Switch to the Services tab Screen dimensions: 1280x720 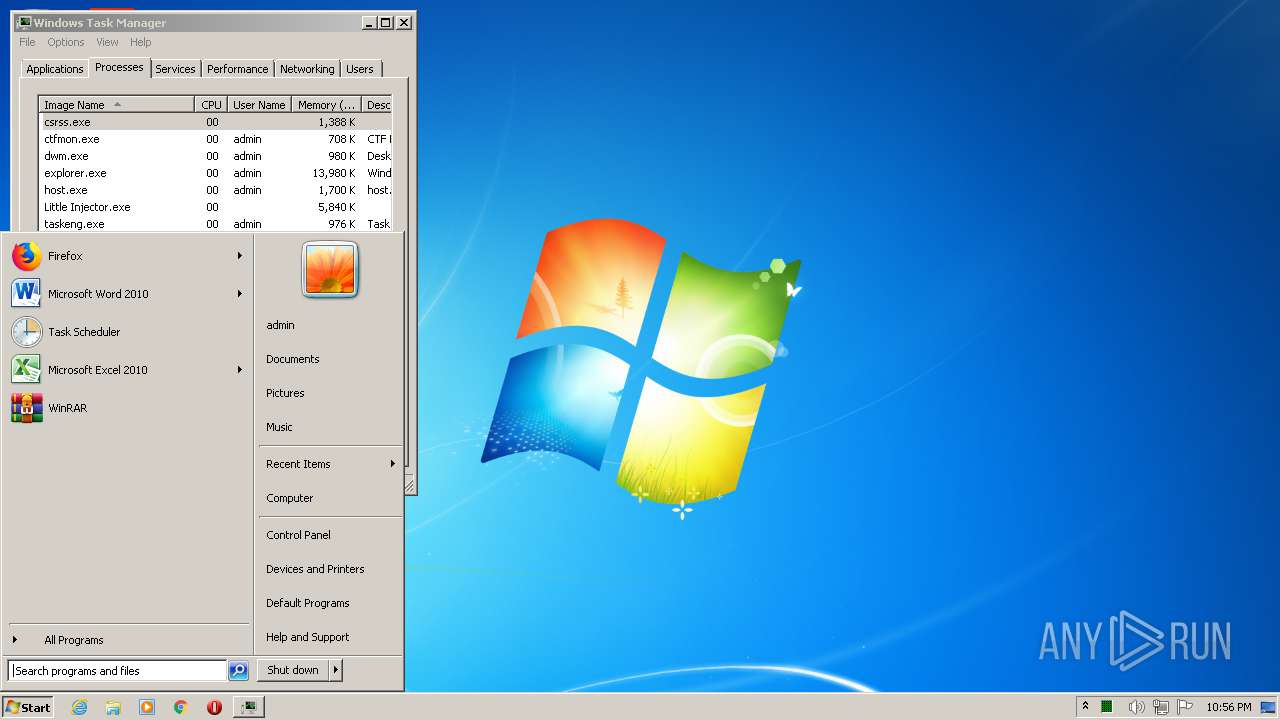tap(175, 69)
